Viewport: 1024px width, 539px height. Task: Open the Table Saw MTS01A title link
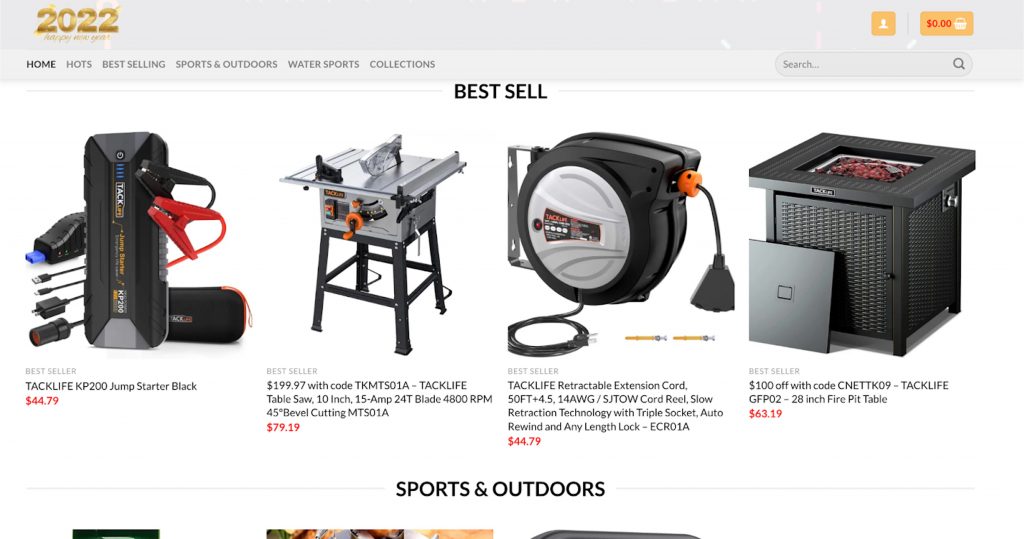[379, 399]
